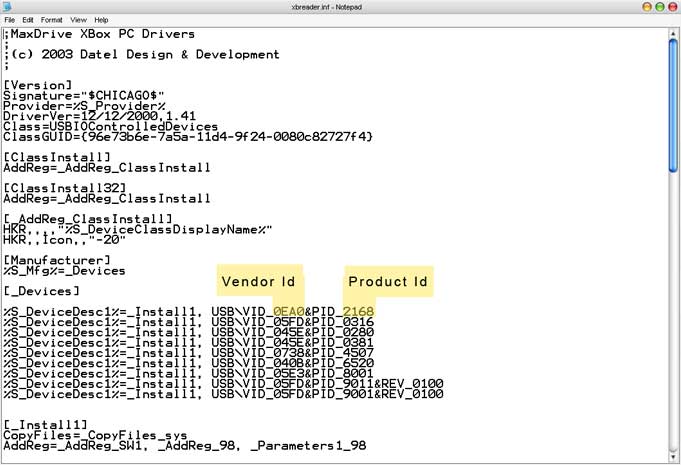Click the line with PID_9001&REV_0100
This screenshot has height=465, width=681.
(x=223, y=394)
